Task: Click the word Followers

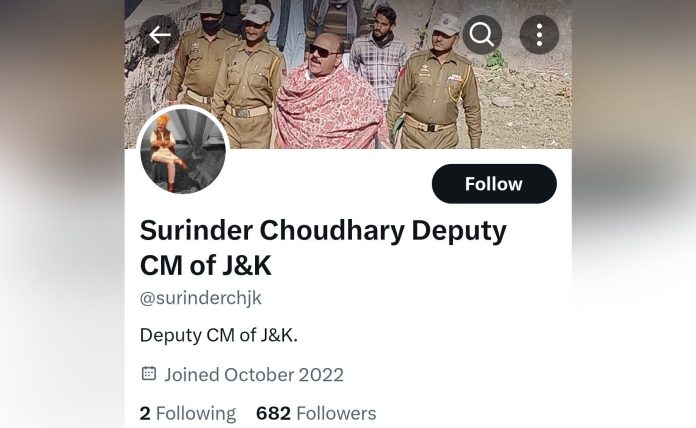Action: (x=336, y=413)
